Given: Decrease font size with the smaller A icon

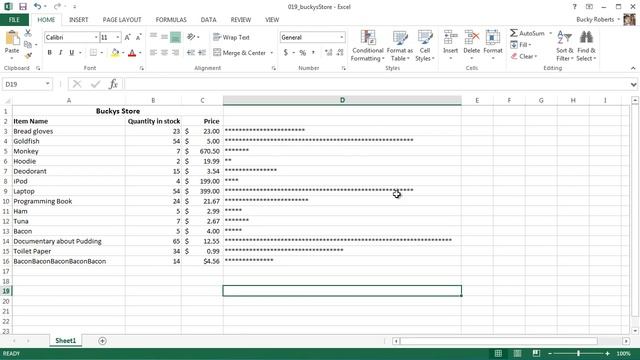Looking at the screenshot, I should tap(138, 37).
